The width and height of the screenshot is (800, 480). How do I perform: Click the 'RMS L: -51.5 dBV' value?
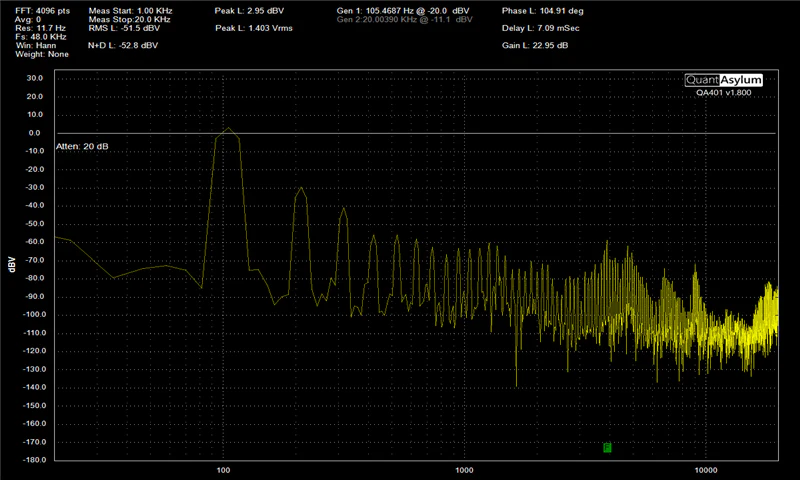click(x=124, y=28)
